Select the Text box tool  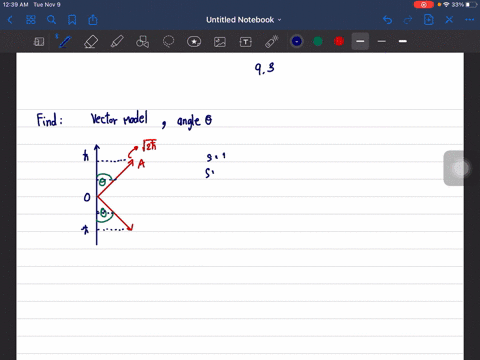246,42
